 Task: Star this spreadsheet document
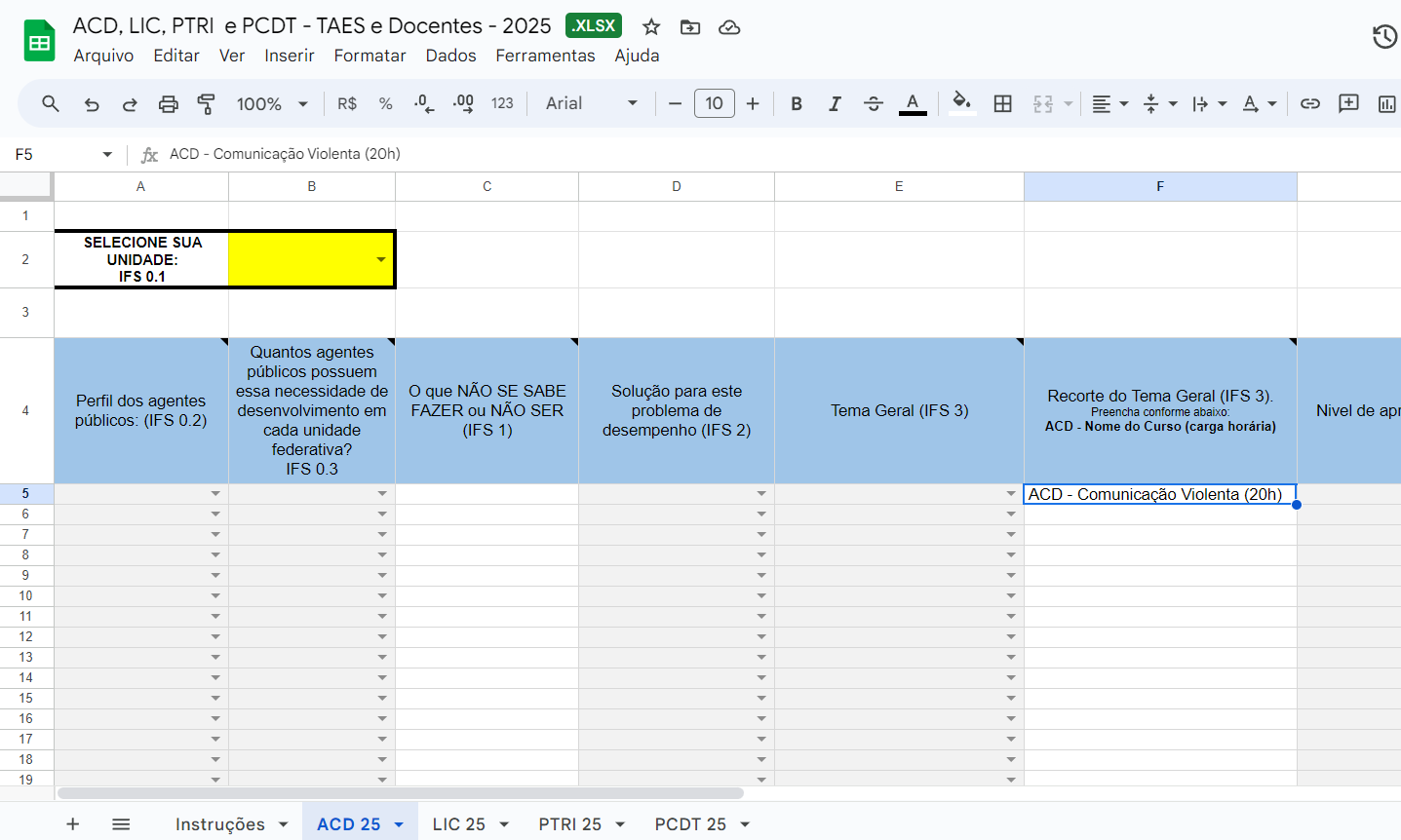tap(651, 26)
